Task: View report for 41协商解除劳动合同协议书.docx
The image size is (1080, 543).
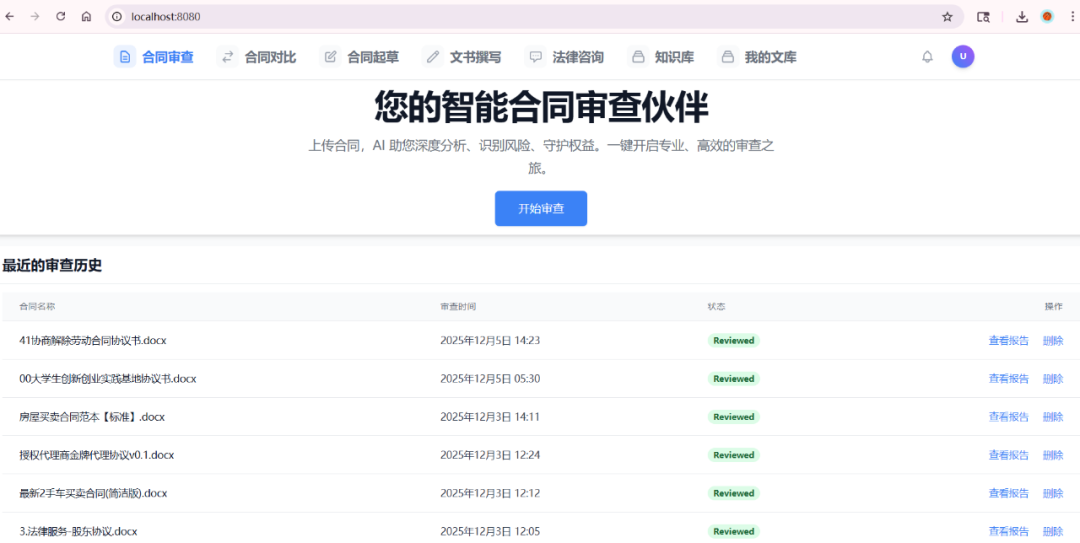Action: click(1009, 340)
